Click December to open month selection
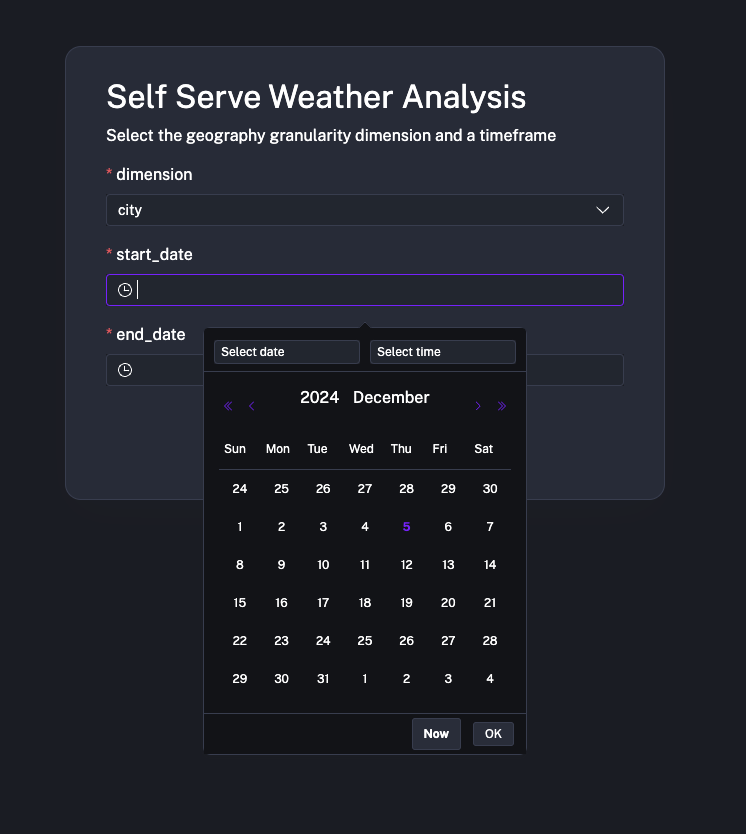Image resolution: width=746 pixels, height=834 pixels. 391,397
